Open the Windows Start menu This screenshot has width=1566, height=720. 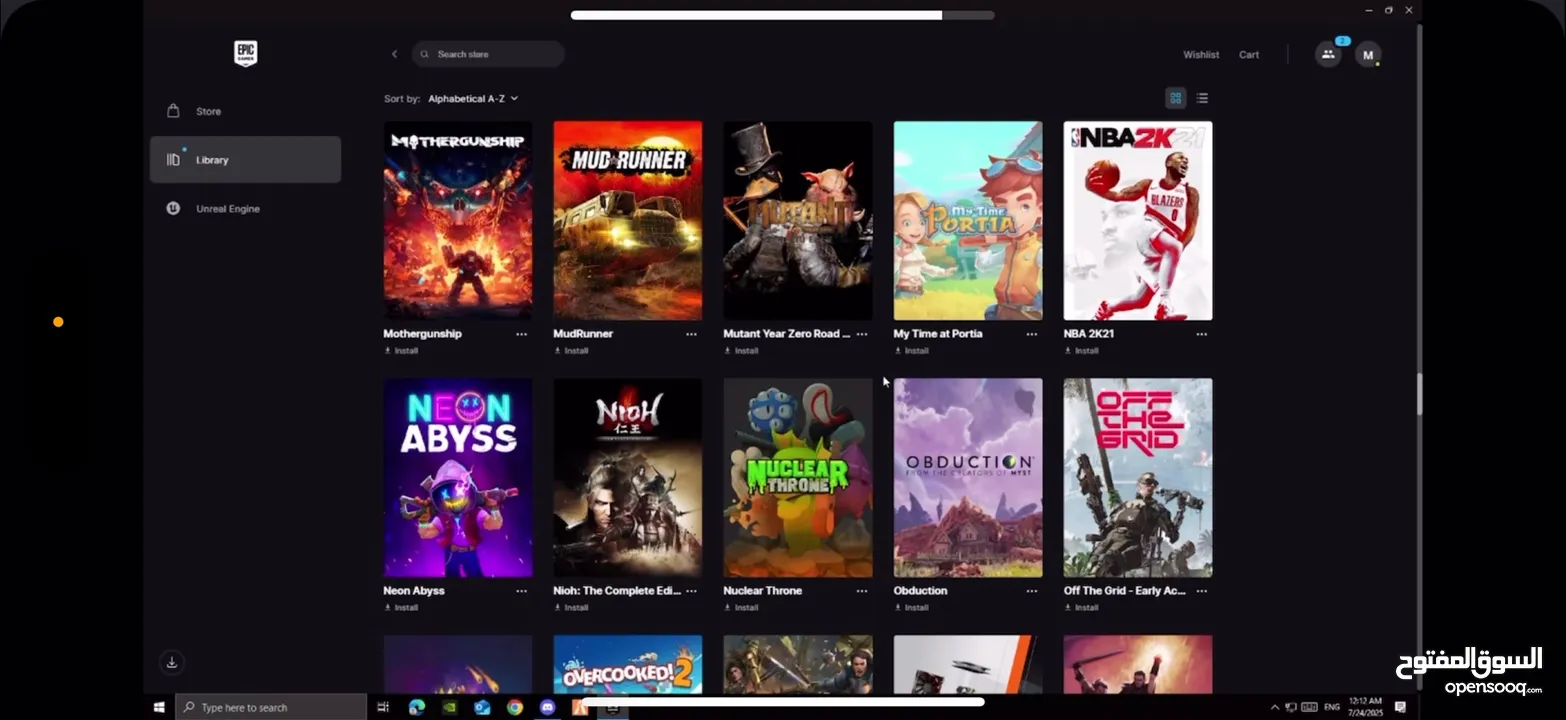(159, 707)
